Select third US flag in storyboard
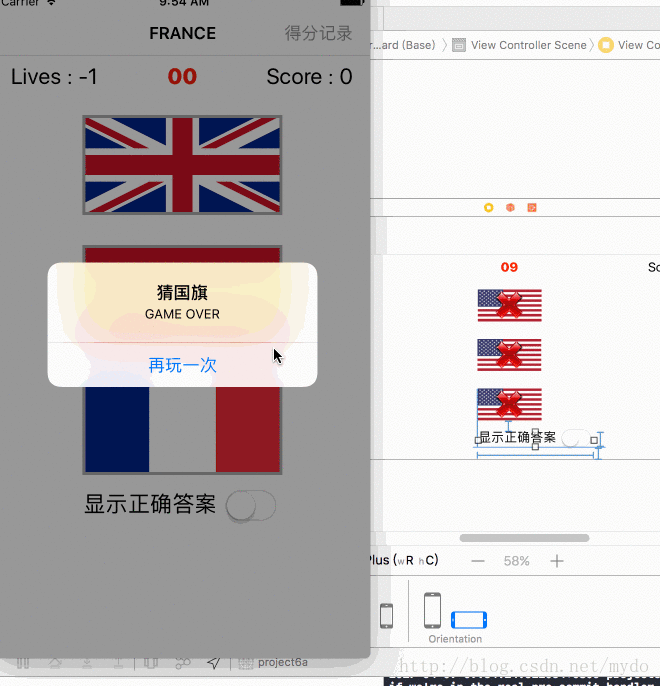Screen dimensions: 660x686 (x=510, y=404)
